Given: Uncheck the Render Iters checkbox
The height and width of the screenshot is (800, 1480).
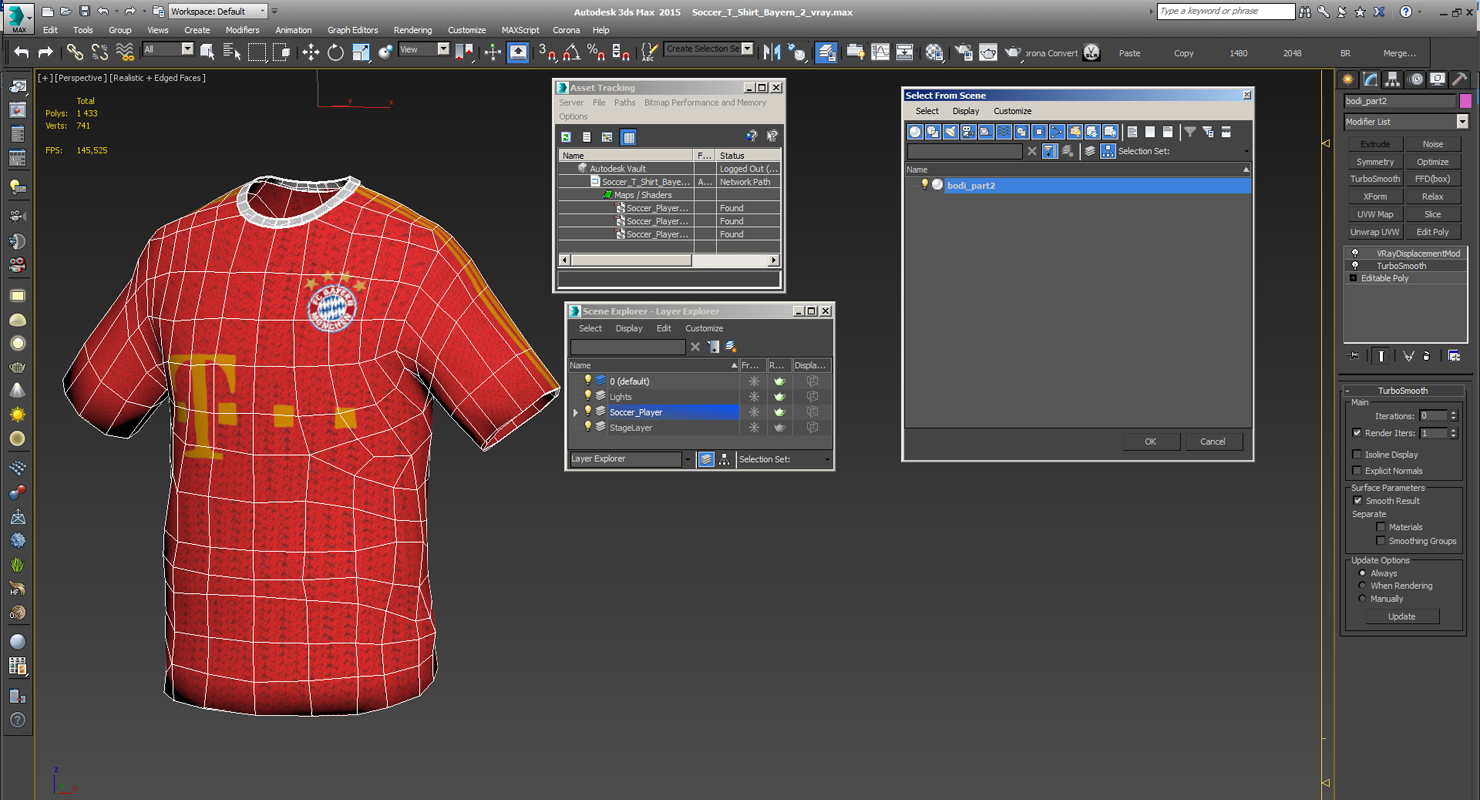Looking at the screenshot, I should [x=1357, y=433].
